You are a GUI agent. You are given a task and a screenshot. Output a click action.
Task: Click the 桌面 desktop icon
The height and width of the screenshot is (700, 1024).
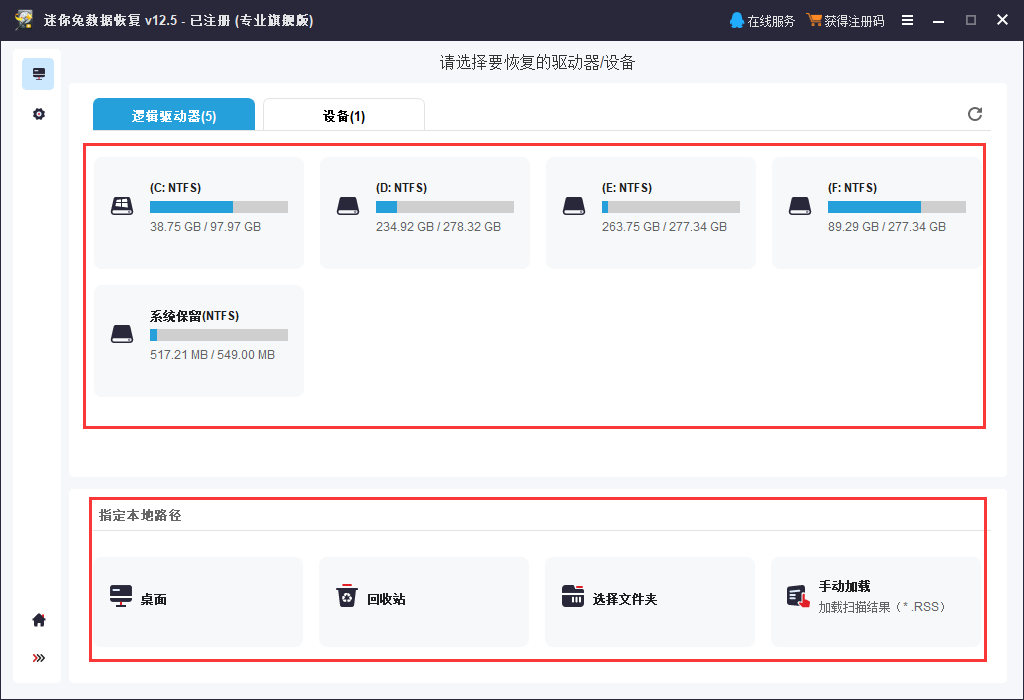121,596
